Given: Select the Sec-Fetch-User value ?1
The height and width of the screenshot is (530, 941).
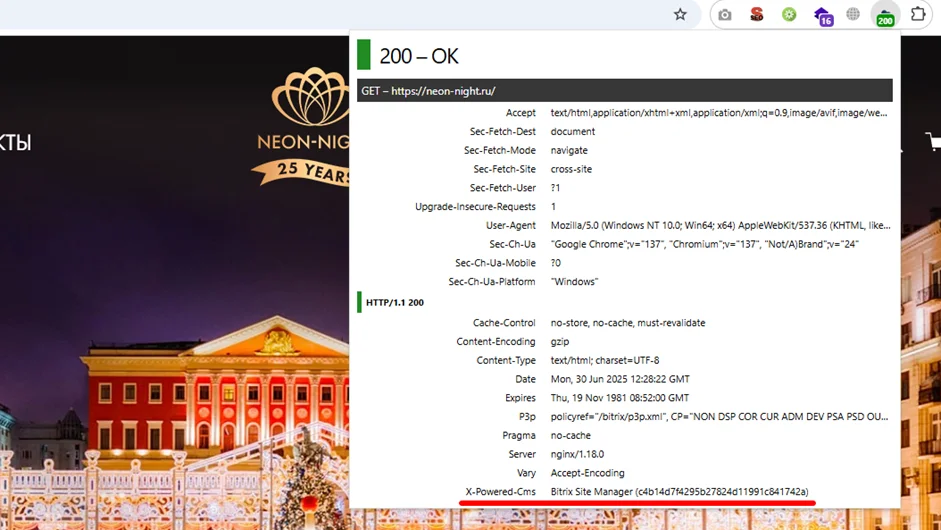Looking at the screenshot, I should click(555, 188).
